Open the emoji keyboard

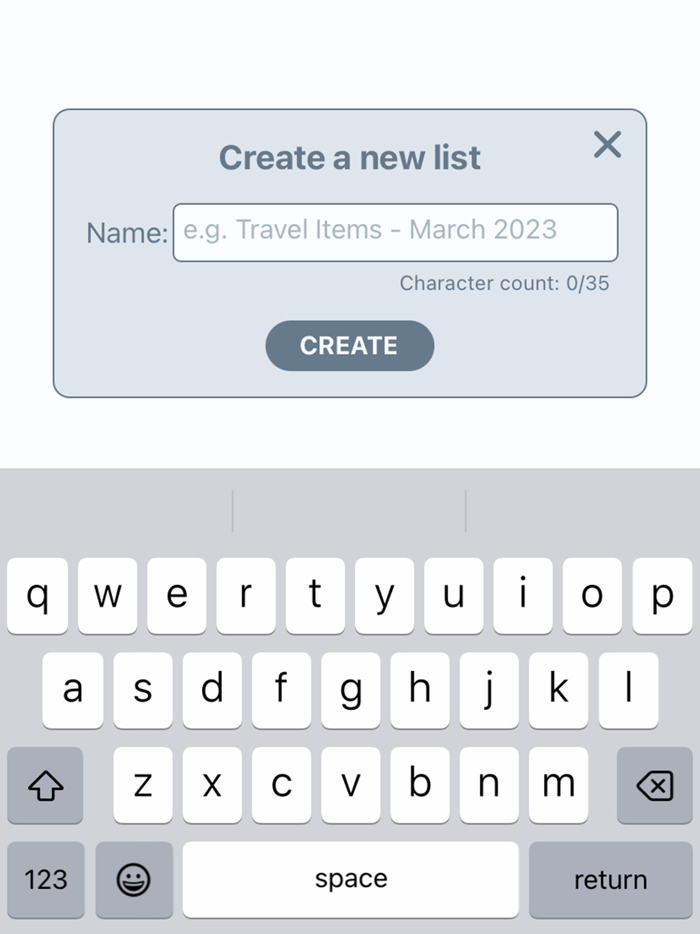133,879
